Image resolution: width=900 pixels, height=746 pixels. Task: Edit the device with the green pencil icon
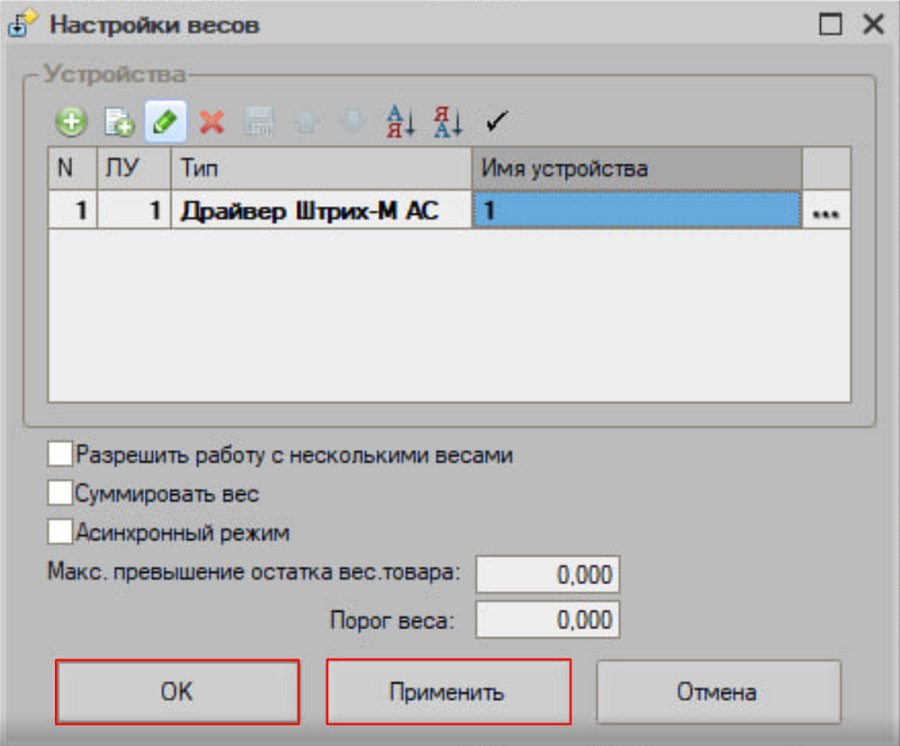pos(165,121)
